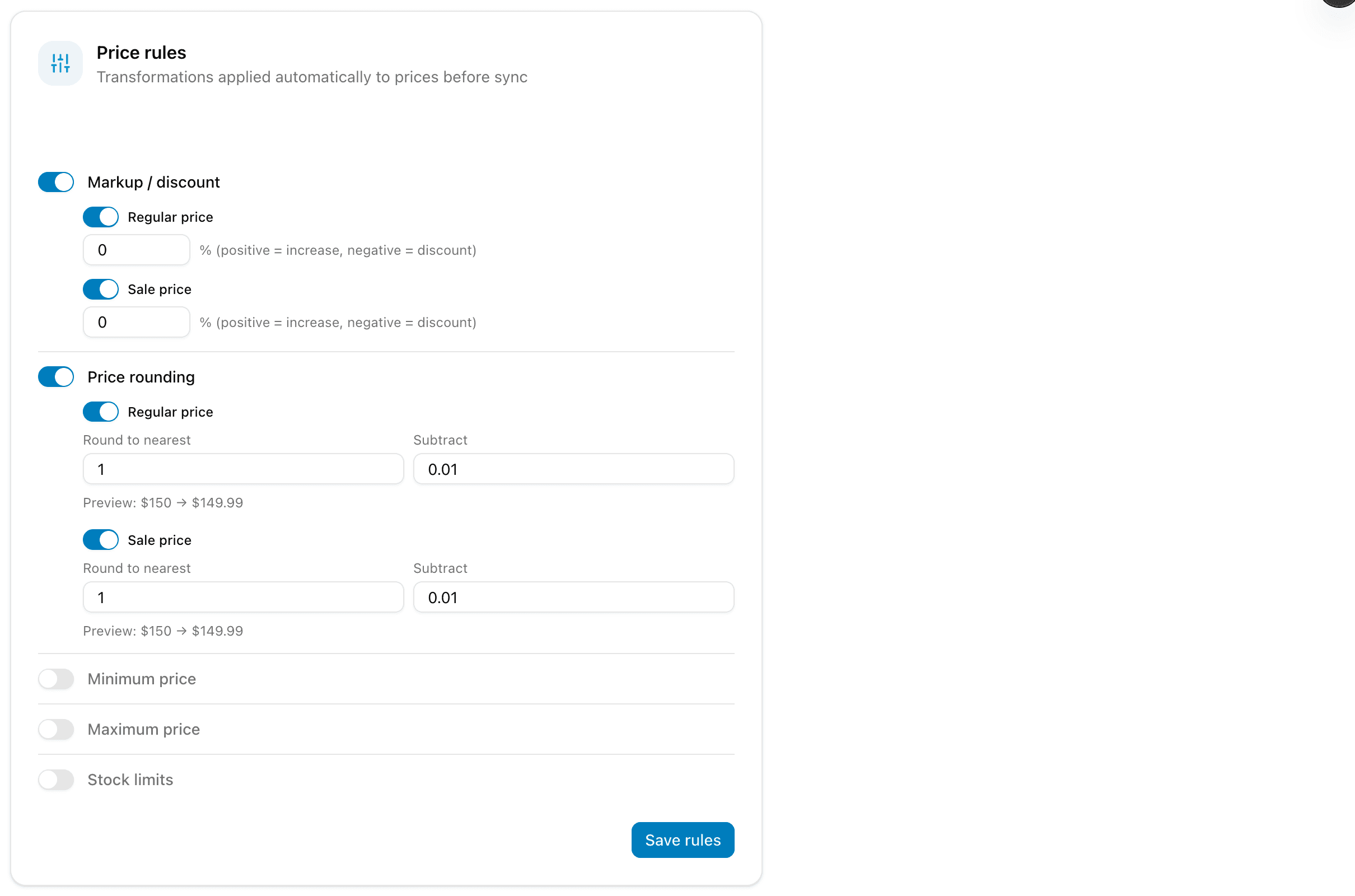Click the Minimum price label
Image resolution: width=1355 pixels, height=896 pixels.
142,679
